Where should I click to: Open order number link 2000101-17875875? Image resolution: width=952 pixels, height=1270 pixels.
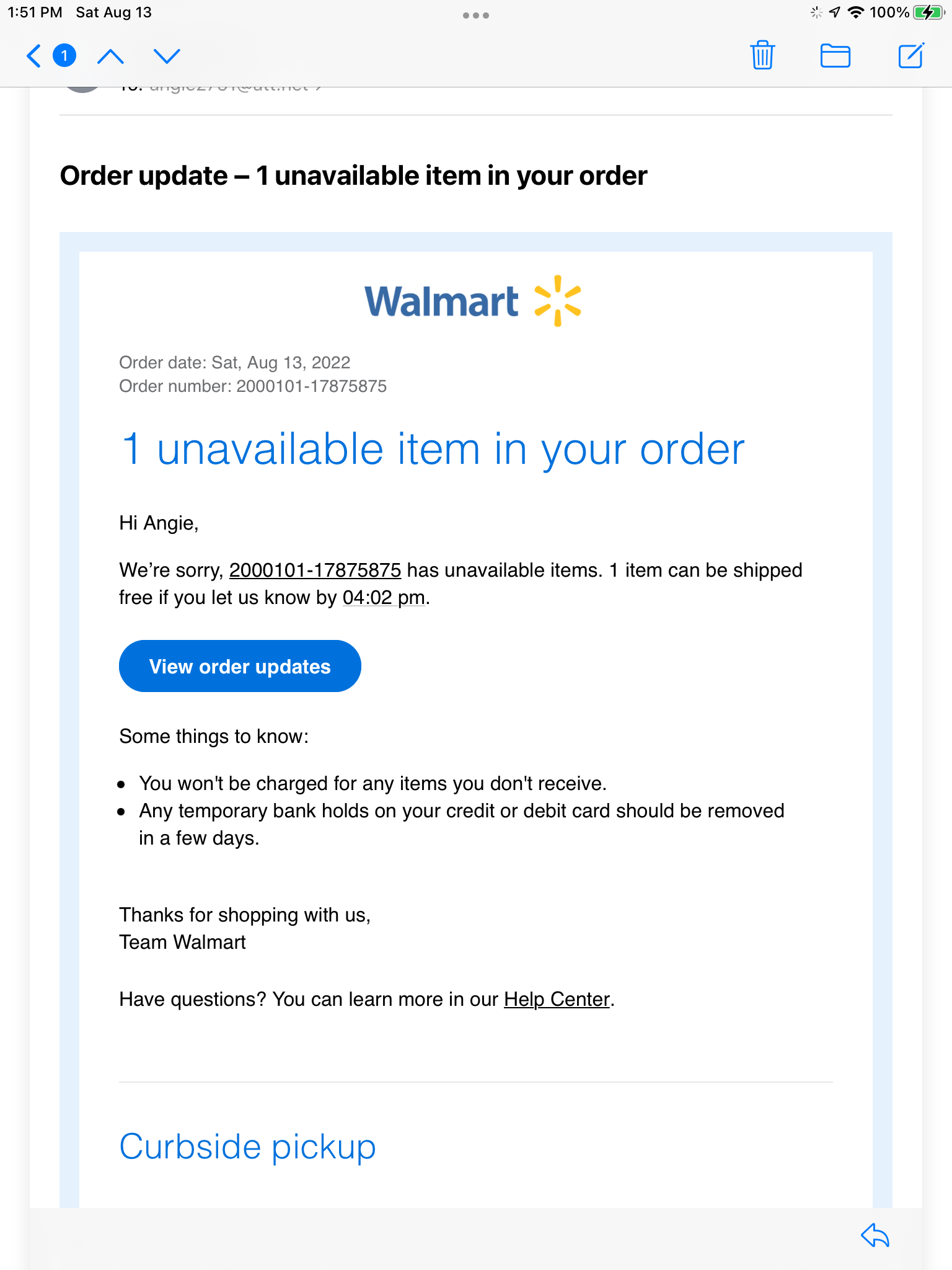point(315,570)
